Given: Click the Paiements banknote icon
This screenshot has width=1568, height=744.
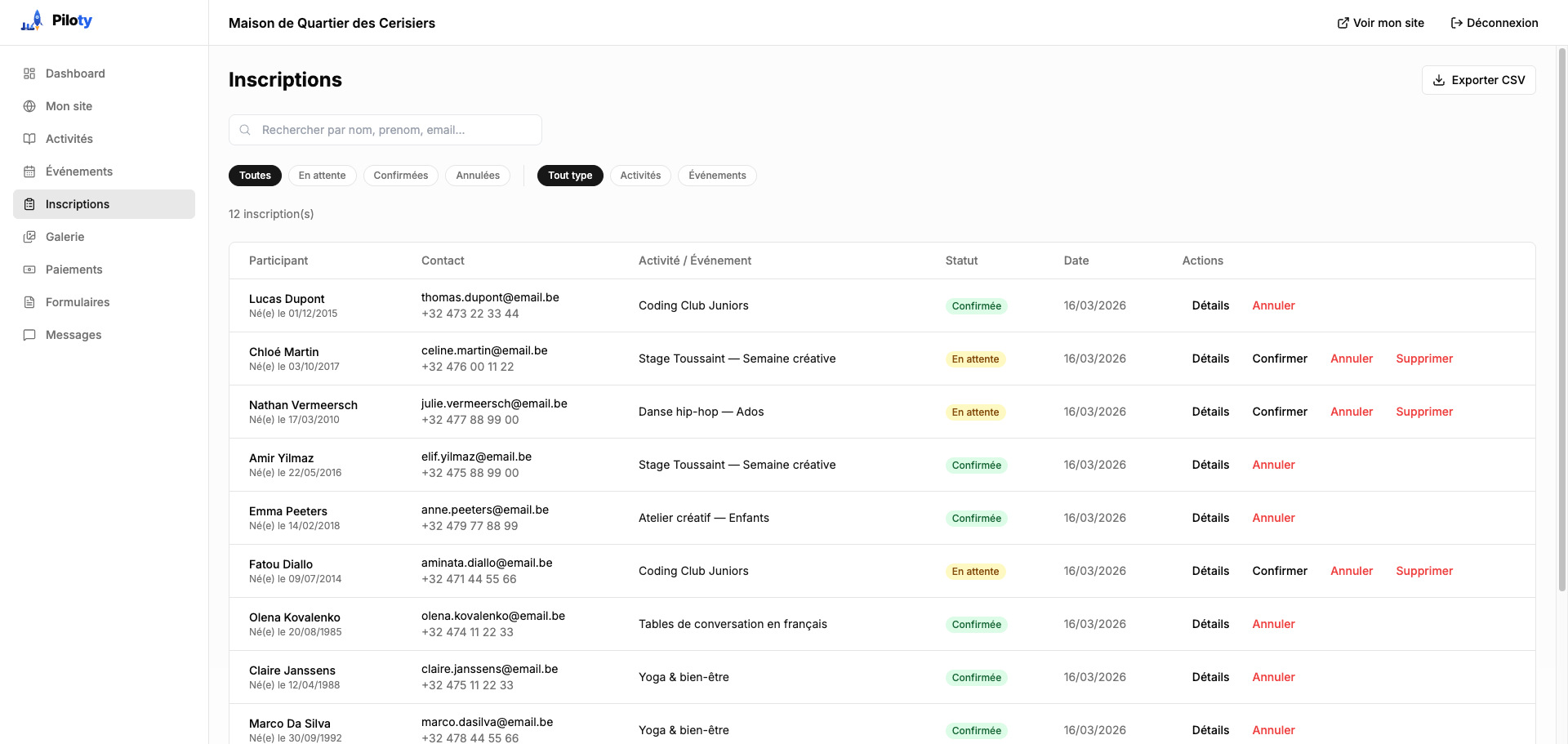Looking at the screenshot, I should coord(29,270).
